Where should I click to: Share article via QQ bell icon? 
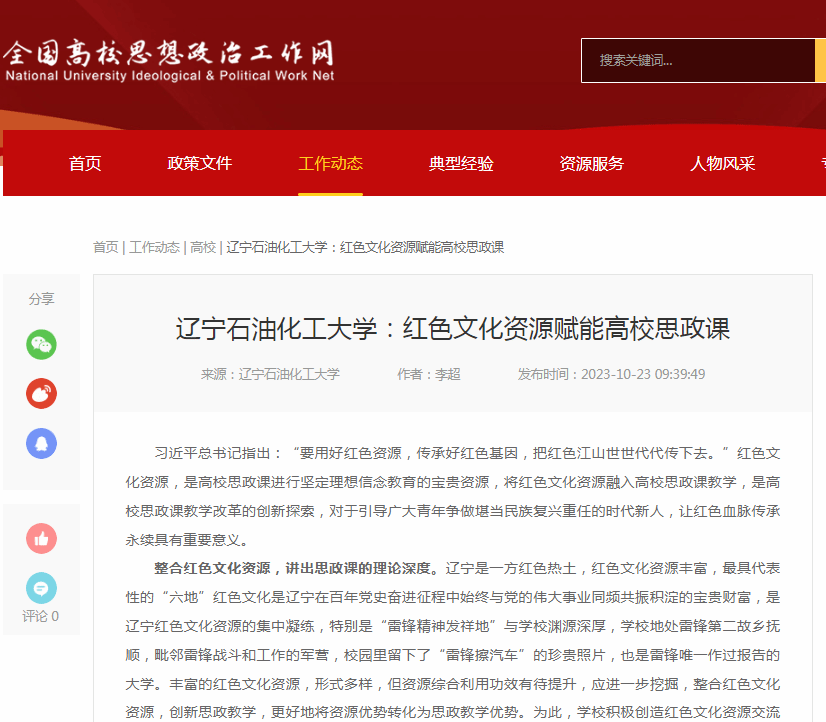pyautogui.click(x=41, y=443)
